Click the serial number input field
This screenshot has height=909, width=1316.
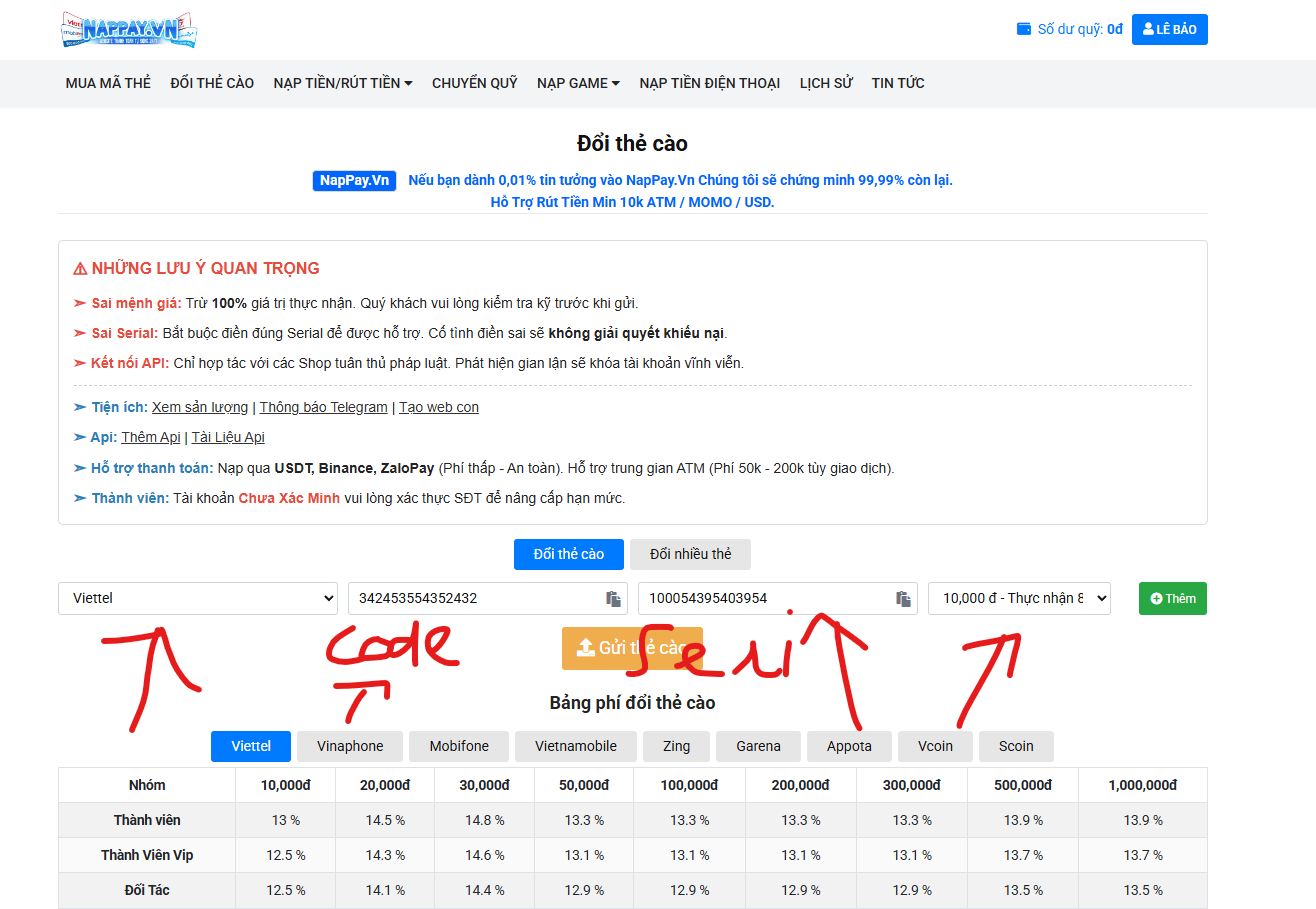[x=765, y=598]
